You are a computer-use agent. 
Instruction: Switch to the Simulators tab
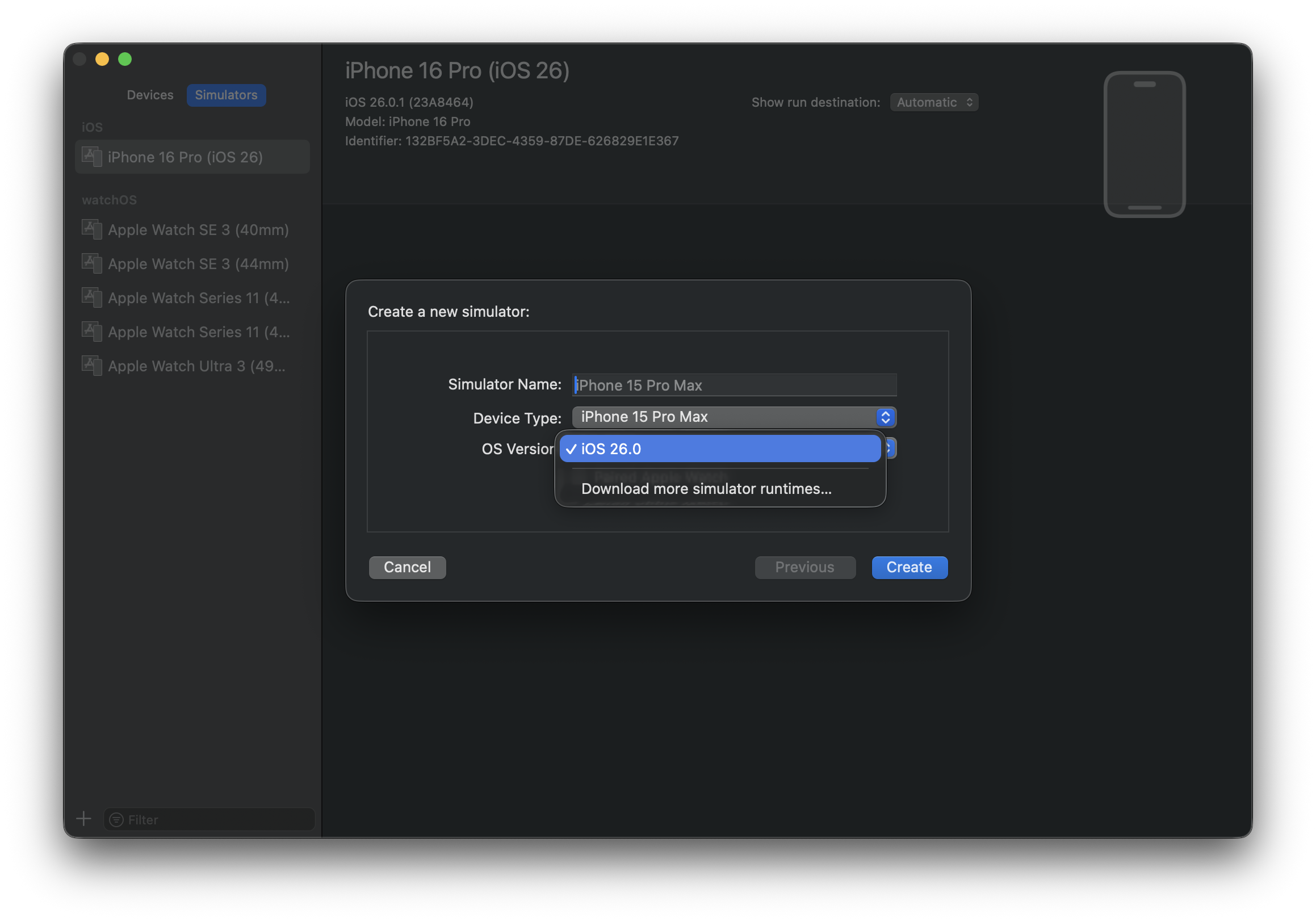tap(226, 95)
